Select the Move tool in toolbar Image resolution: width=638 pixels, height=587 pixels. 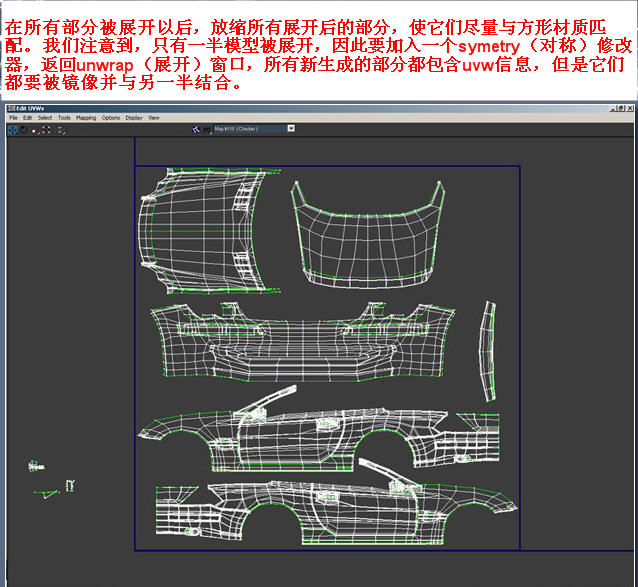12,129
